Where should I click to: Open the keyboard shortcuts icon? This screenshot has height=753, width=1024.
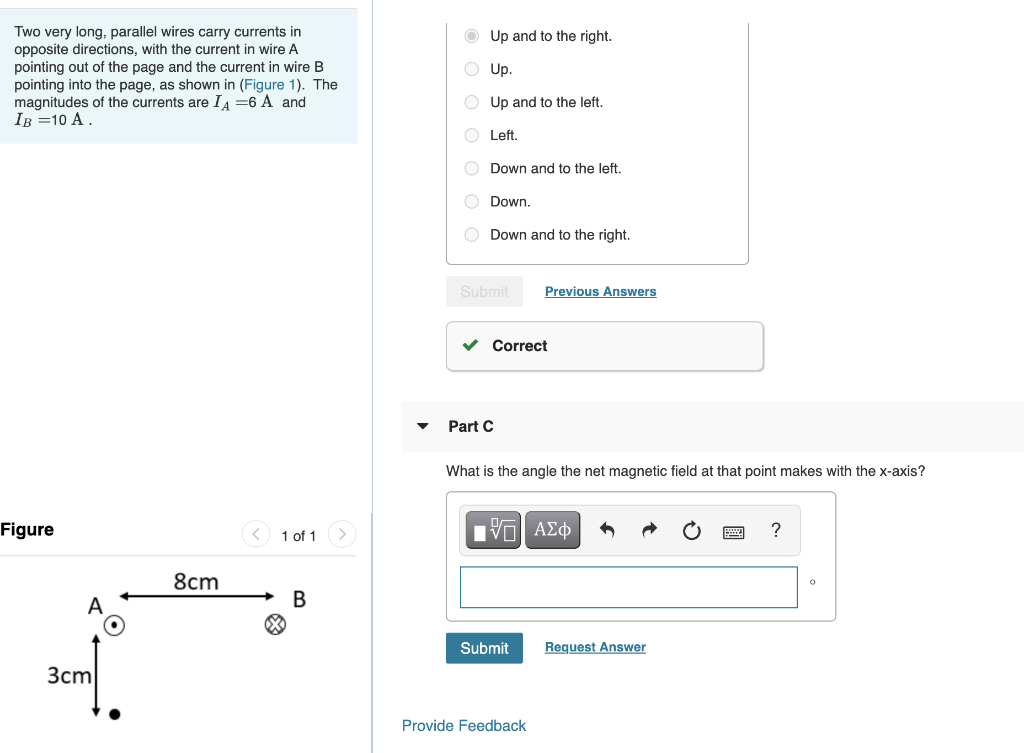[733, 532]
